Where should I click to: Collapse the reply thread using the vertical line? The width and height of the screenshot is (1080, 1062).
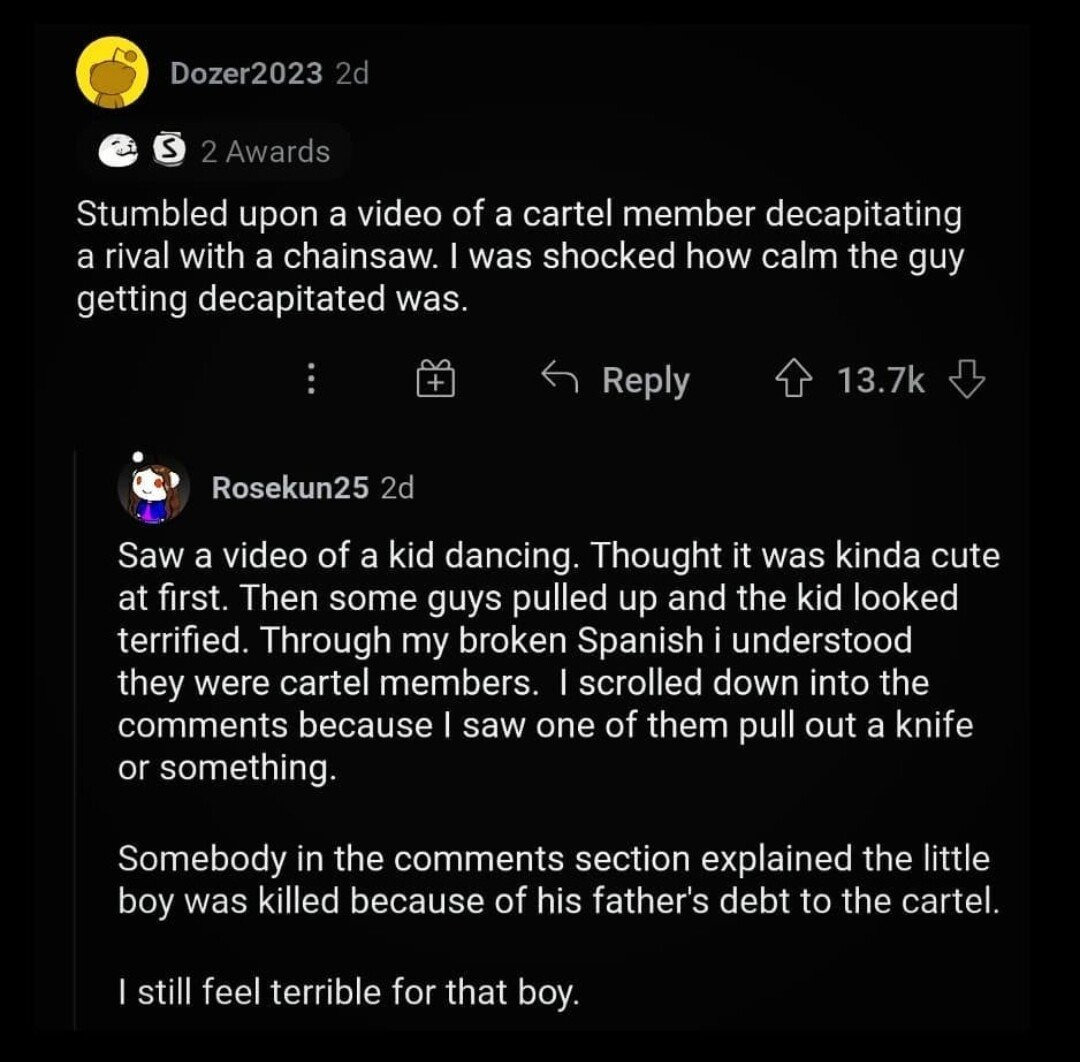click(x=76, y=740)
